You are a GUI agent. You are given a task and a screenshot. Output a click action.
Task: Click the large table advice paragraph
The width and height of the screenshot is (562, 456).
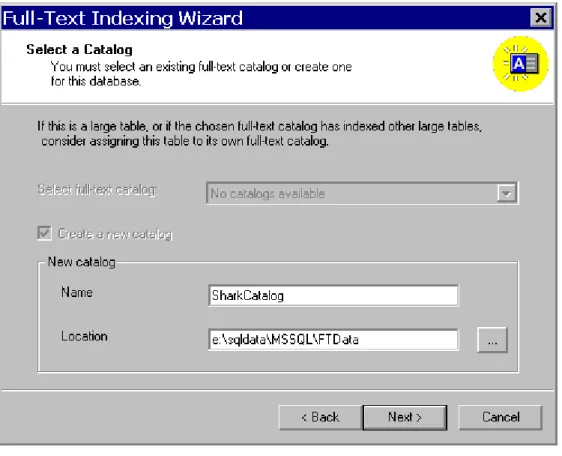pos(259,134)
